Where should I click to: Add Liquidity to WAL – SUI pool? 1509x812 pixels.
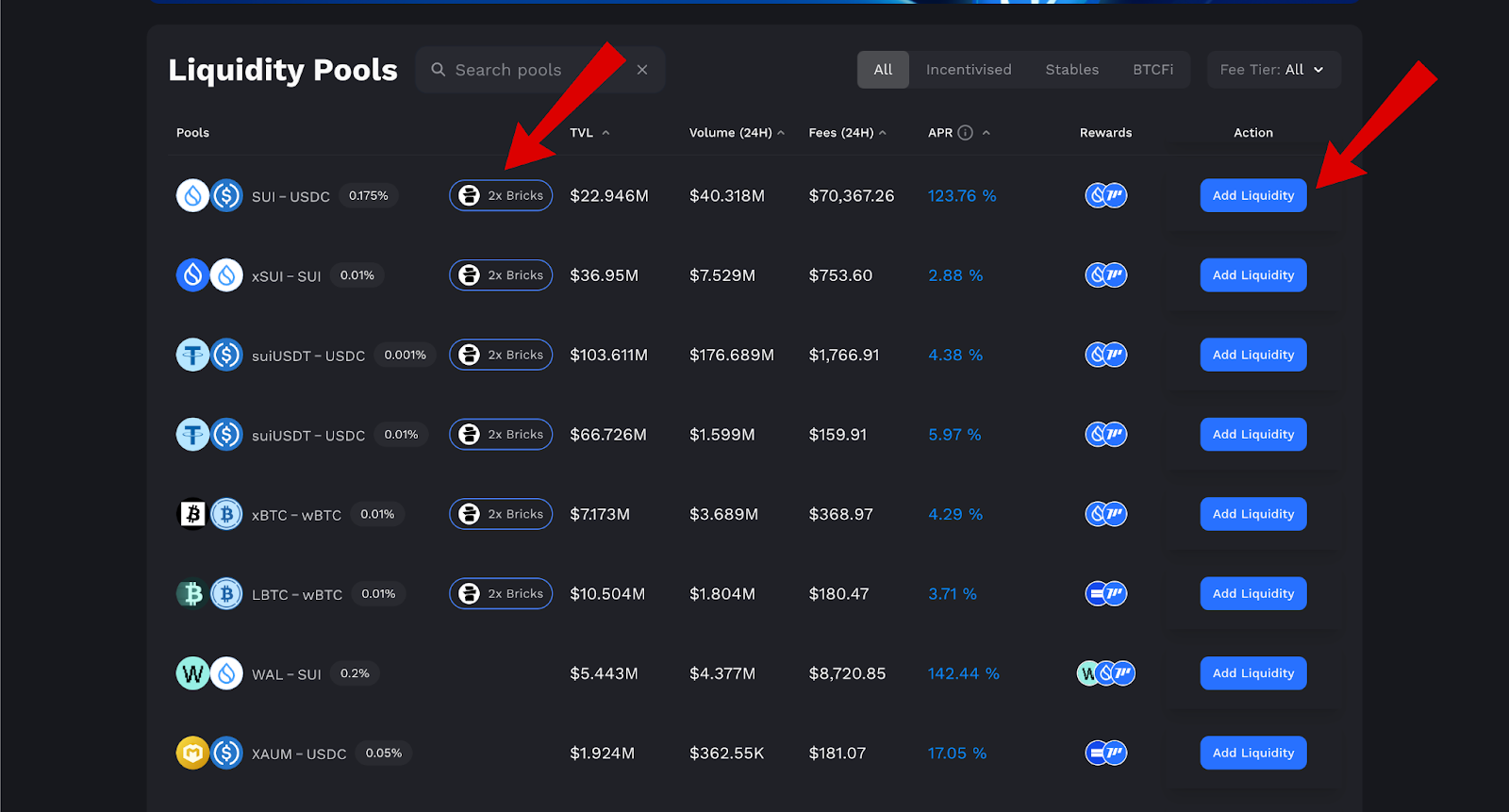coord(1253,673)
